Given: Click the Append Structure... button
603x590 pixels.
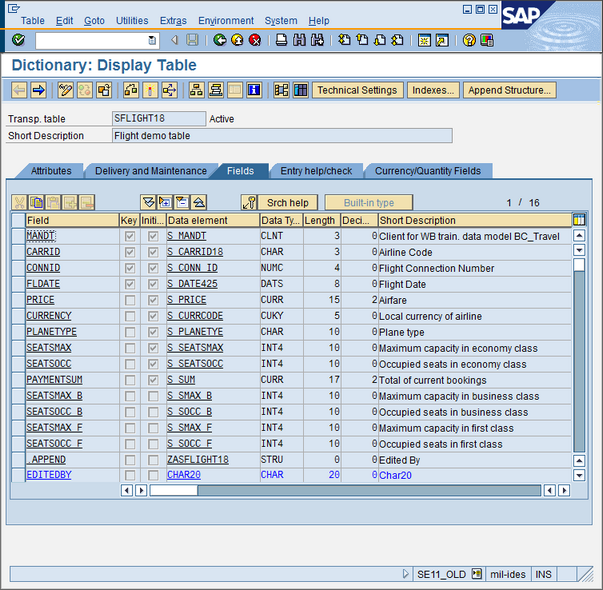Looking at the screenshot, I should point(510,90).
